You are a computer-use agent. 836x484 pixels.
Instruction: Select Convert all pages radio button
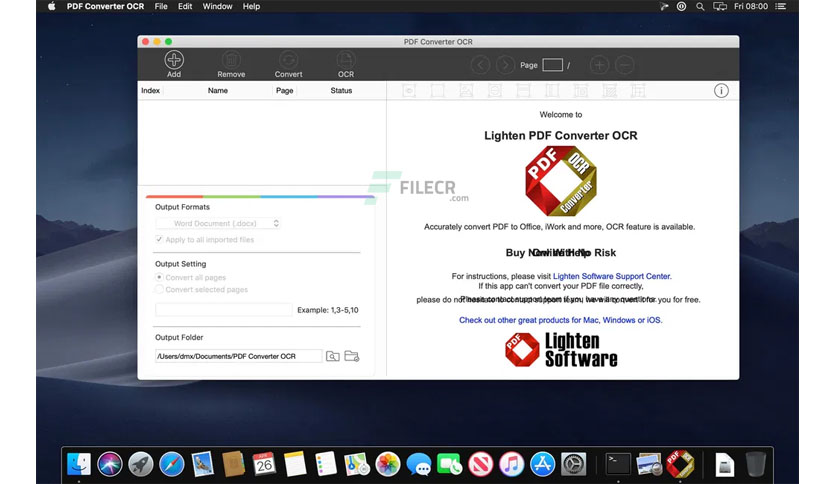pyautogui.click(x=159, y=277)
